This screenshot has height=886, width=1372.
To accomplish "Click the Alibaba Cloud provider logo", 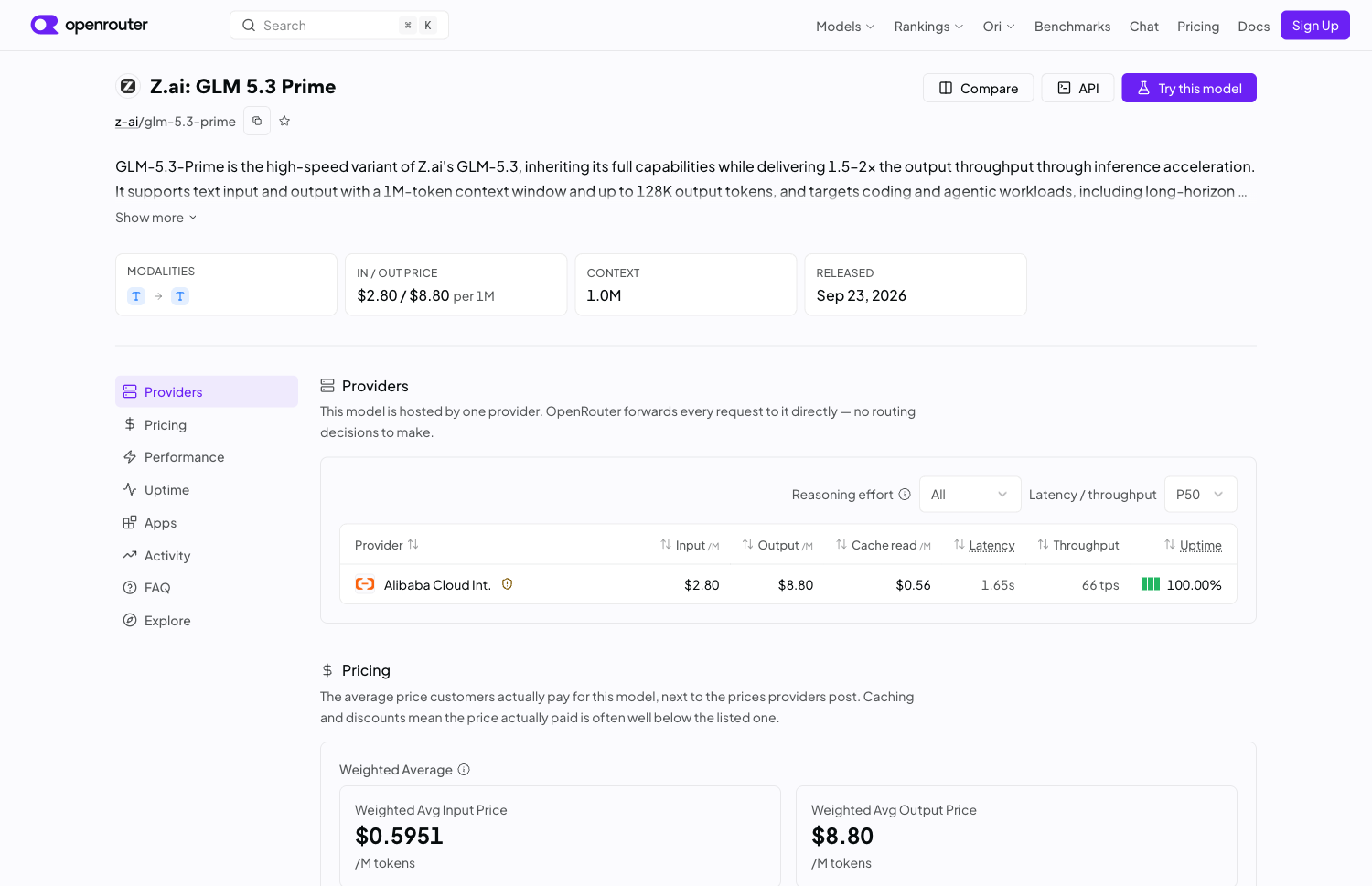I will tap(365, 584).
